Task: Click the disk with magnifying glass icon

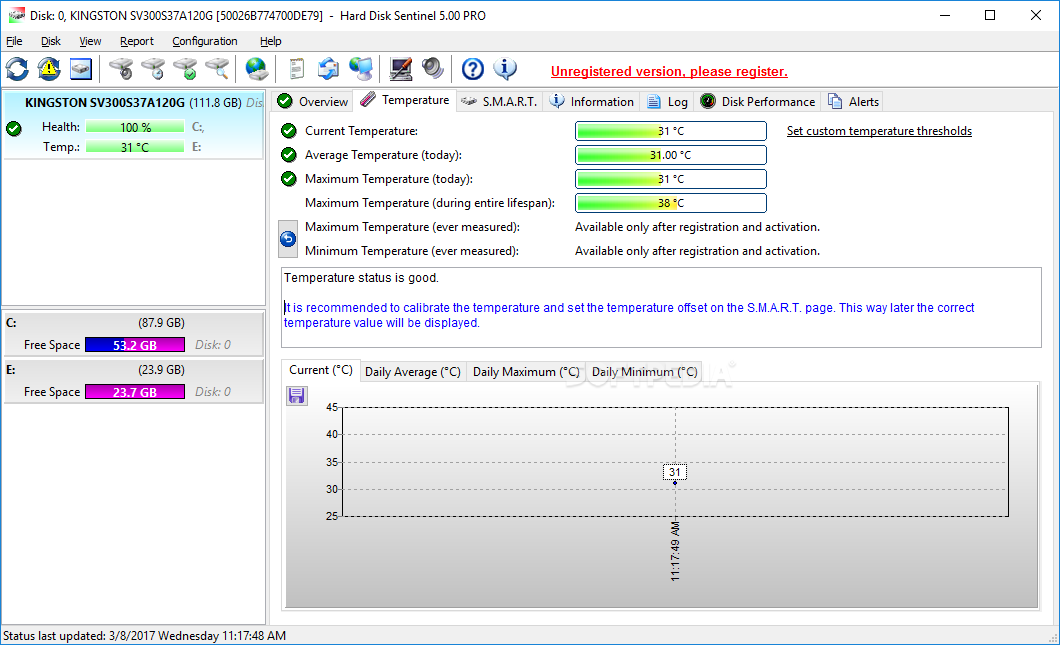Action: (217, 69)
